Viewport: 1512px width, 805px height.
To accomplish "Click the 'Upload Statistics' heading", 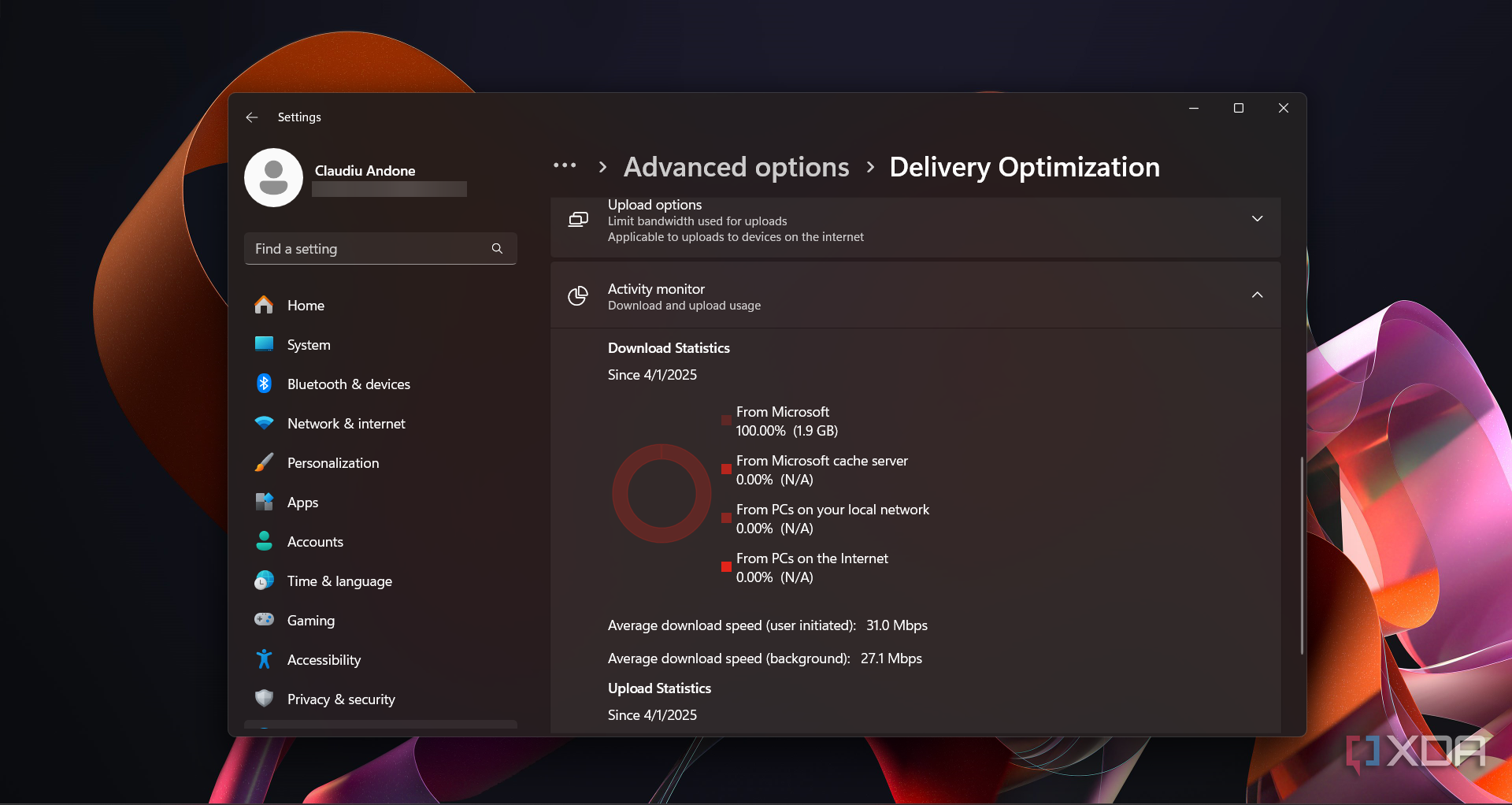I will point(659,688).
